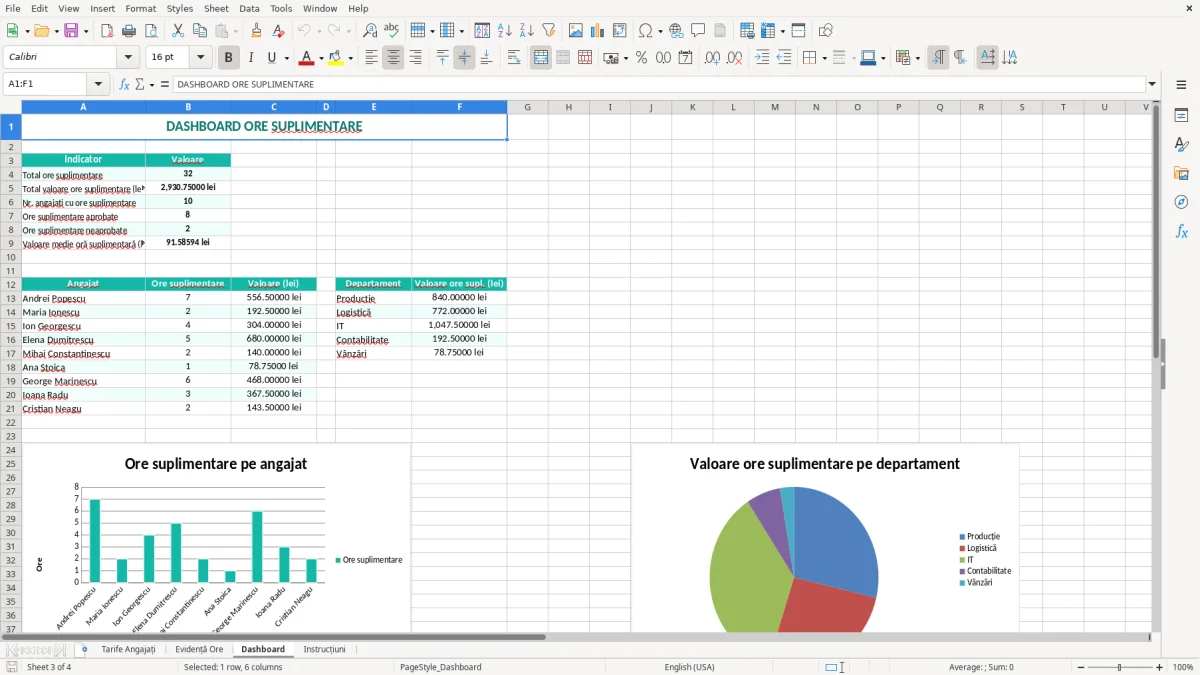Insert comment speech bubble icon
The width and height of the screenshot is (1200, 675).
[x=698, y=31]
